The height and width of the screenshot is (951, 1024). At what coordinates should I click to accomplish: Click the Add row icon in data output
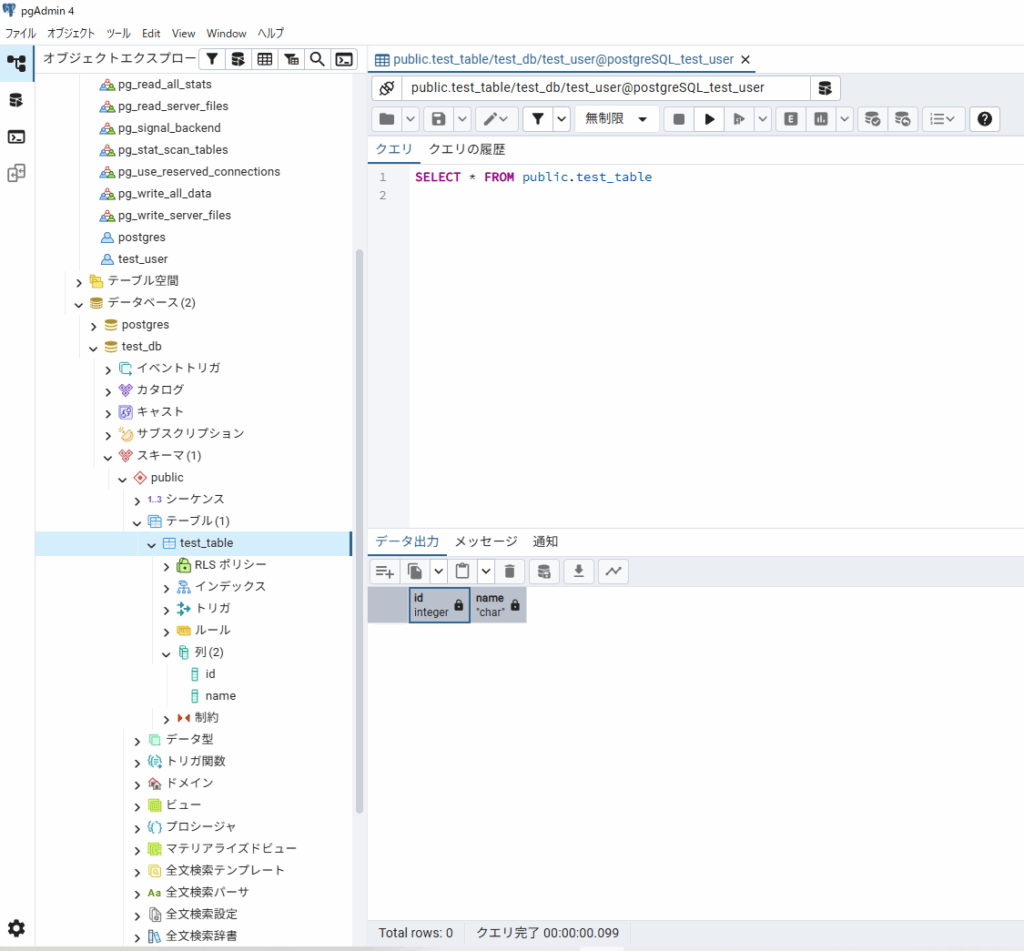[x=385, y=572]
